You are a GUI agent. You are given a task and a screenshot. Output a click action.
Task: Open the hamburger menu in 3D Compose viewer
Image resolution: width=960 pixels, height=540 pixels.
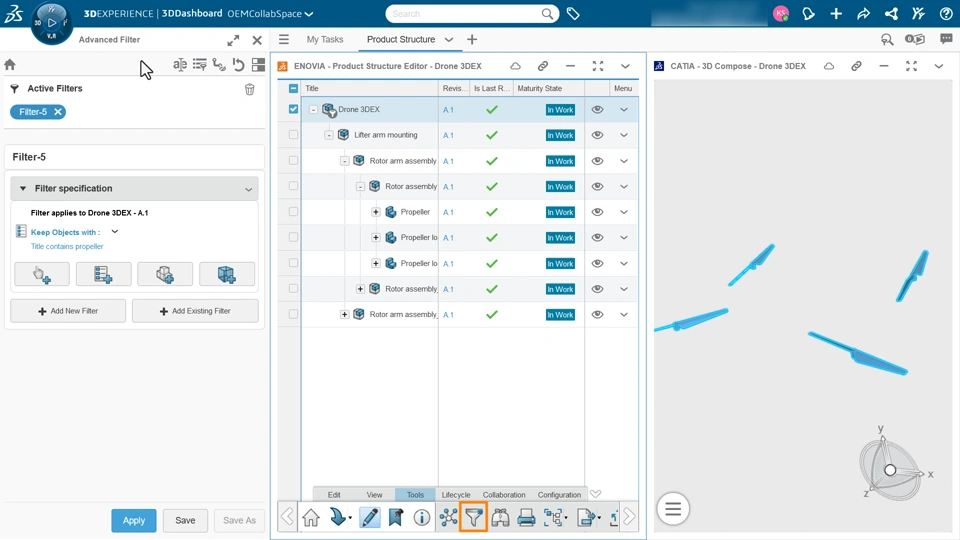(x=673, y=509)
